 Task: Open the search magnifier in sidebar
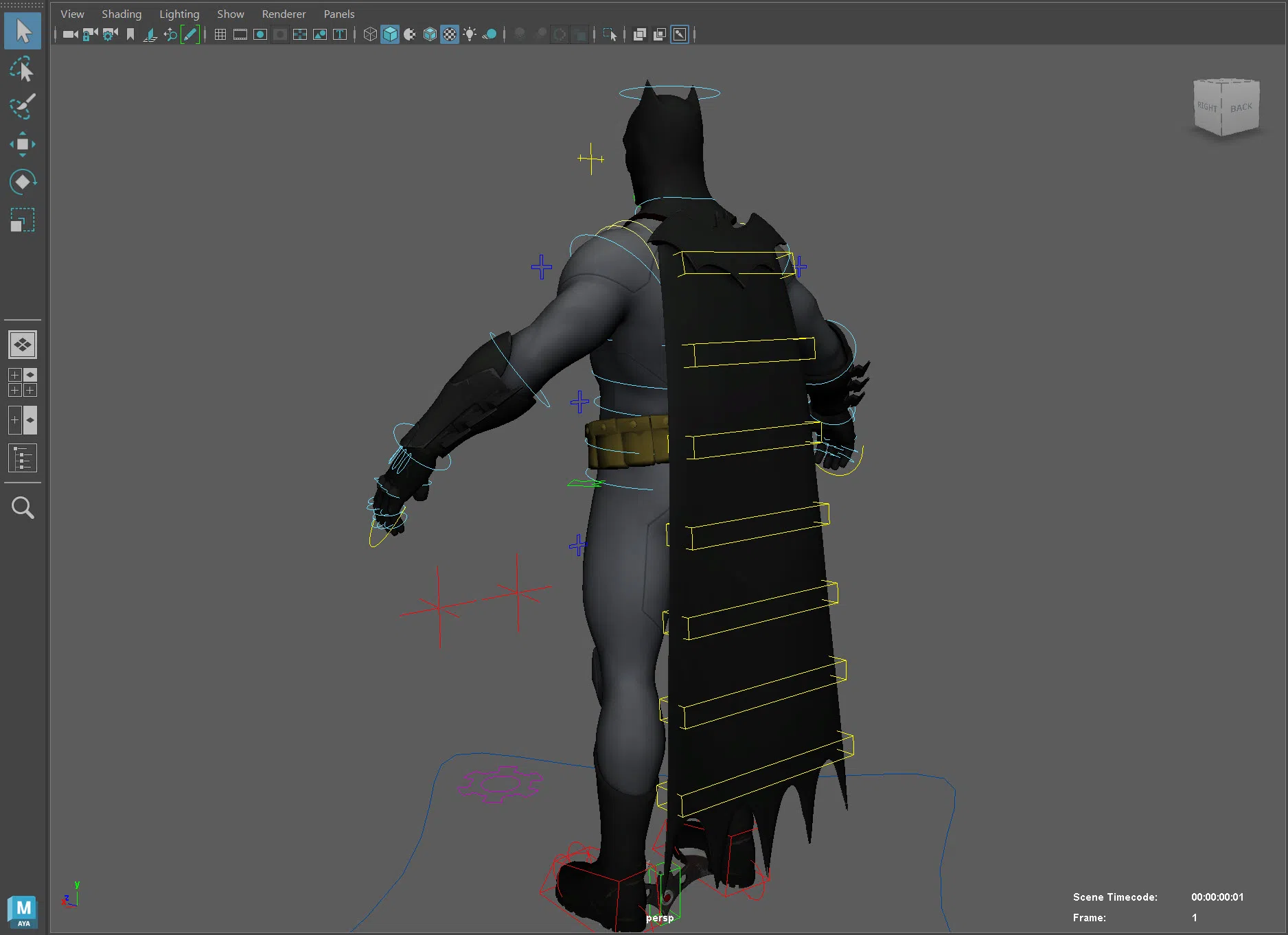click(x=22, y=508)
